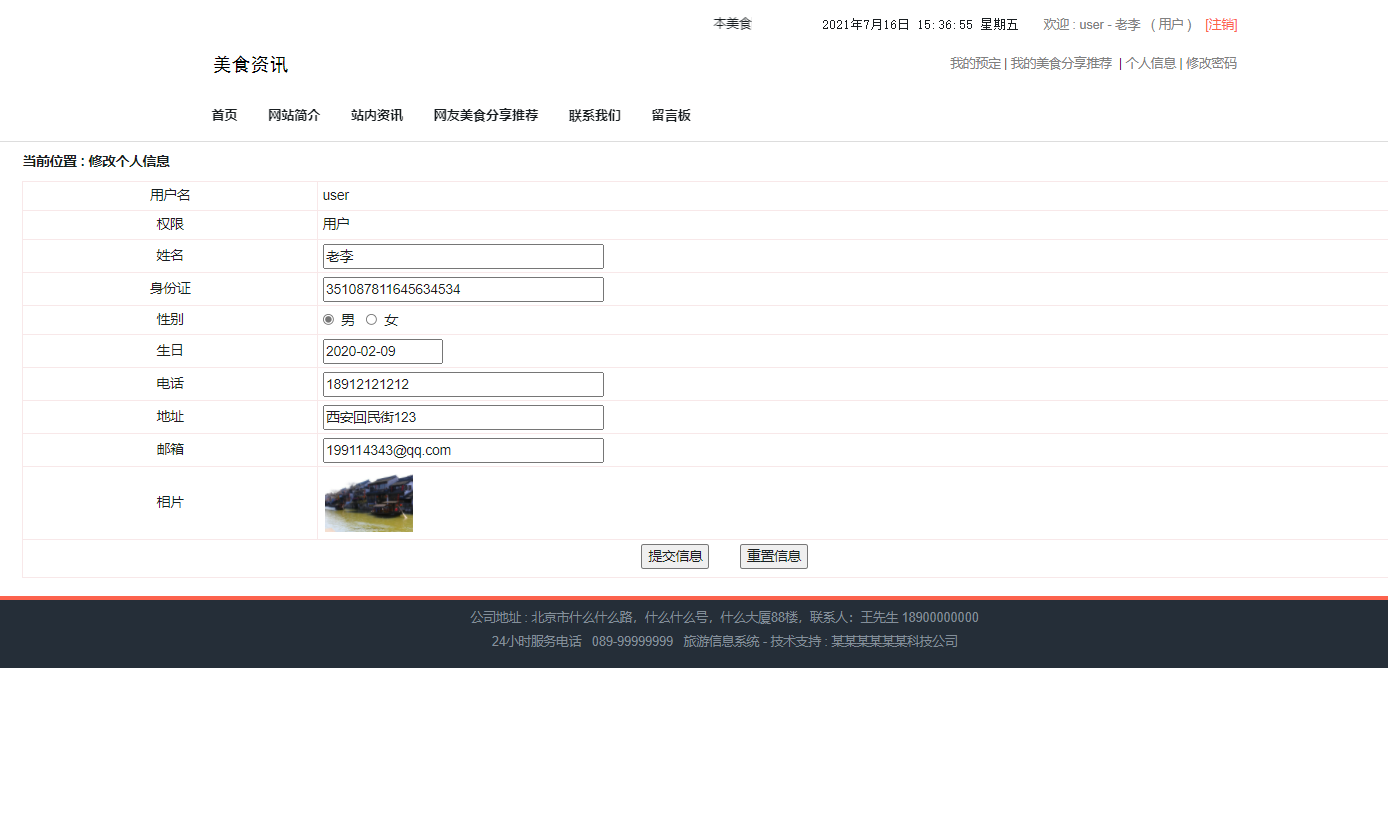Viewport: 1388px width, 816px height.
Task: Open the 首页 navigation menu item
Action: 224,115
